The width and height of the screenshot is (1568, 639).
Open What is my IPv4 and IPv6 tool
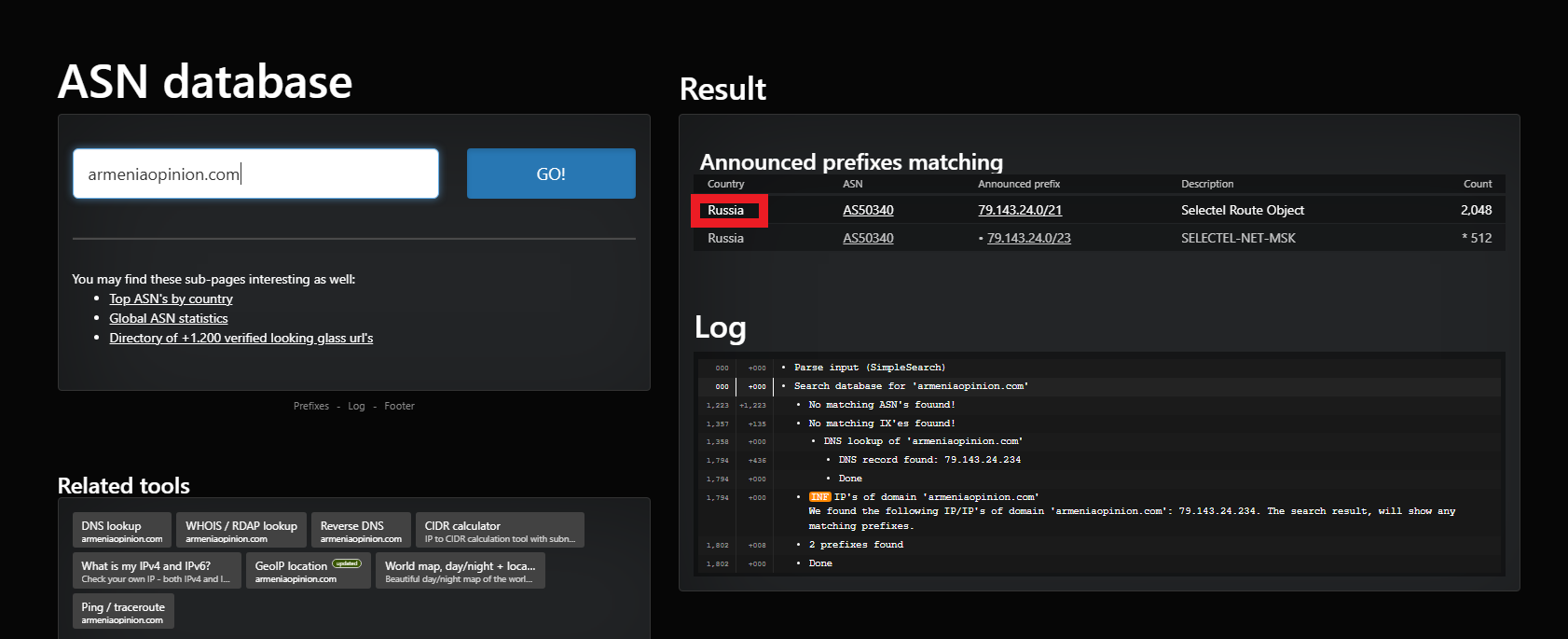coord(156,571)
